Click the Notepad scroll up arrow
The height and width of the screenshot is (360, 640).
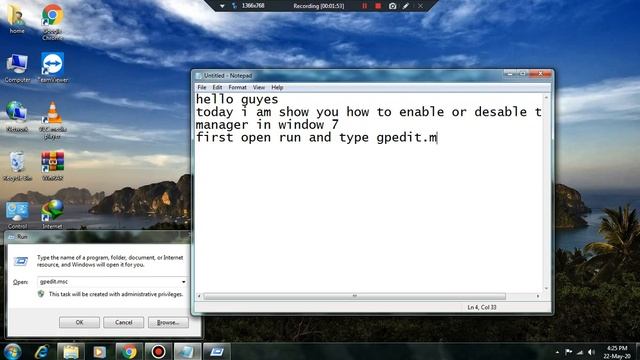[x=546, y=97]
